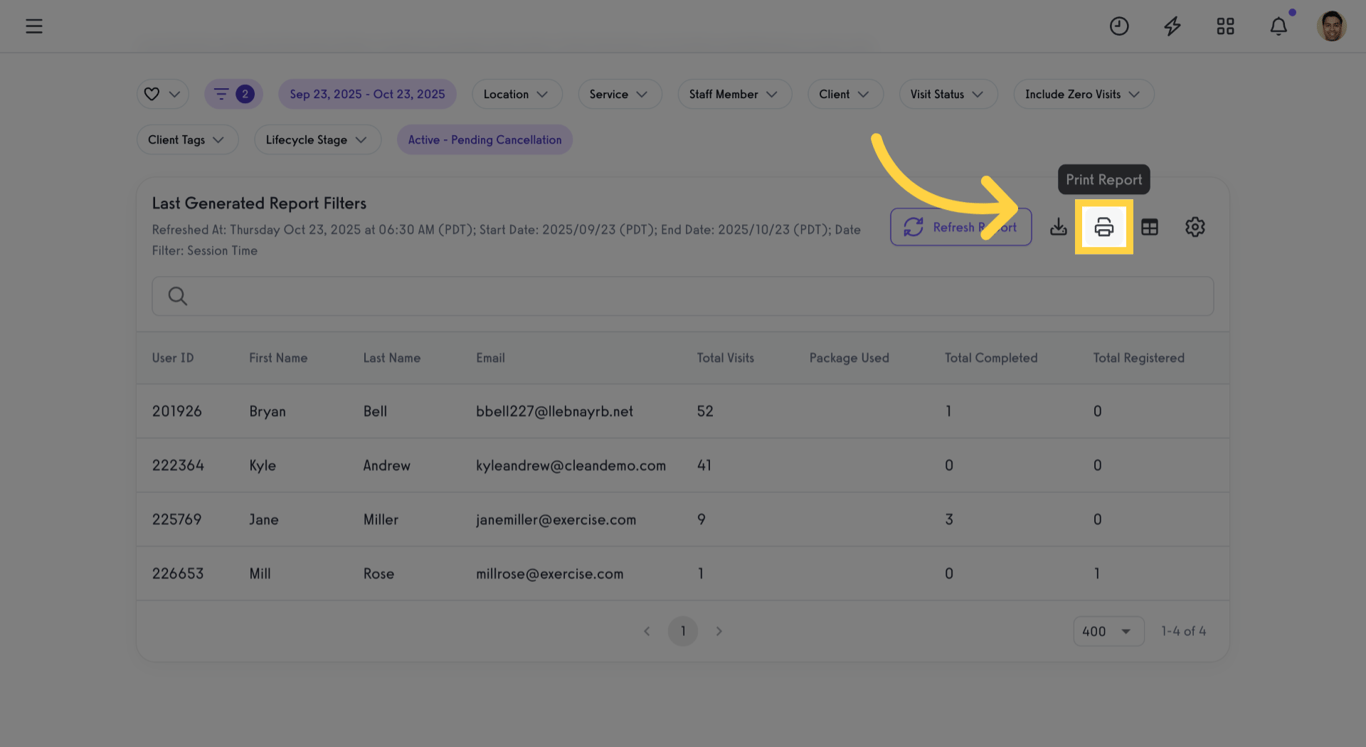Click the next page arrow
Image resolution: width=1366 pixels, height=747 pixels.
(719, 631)
